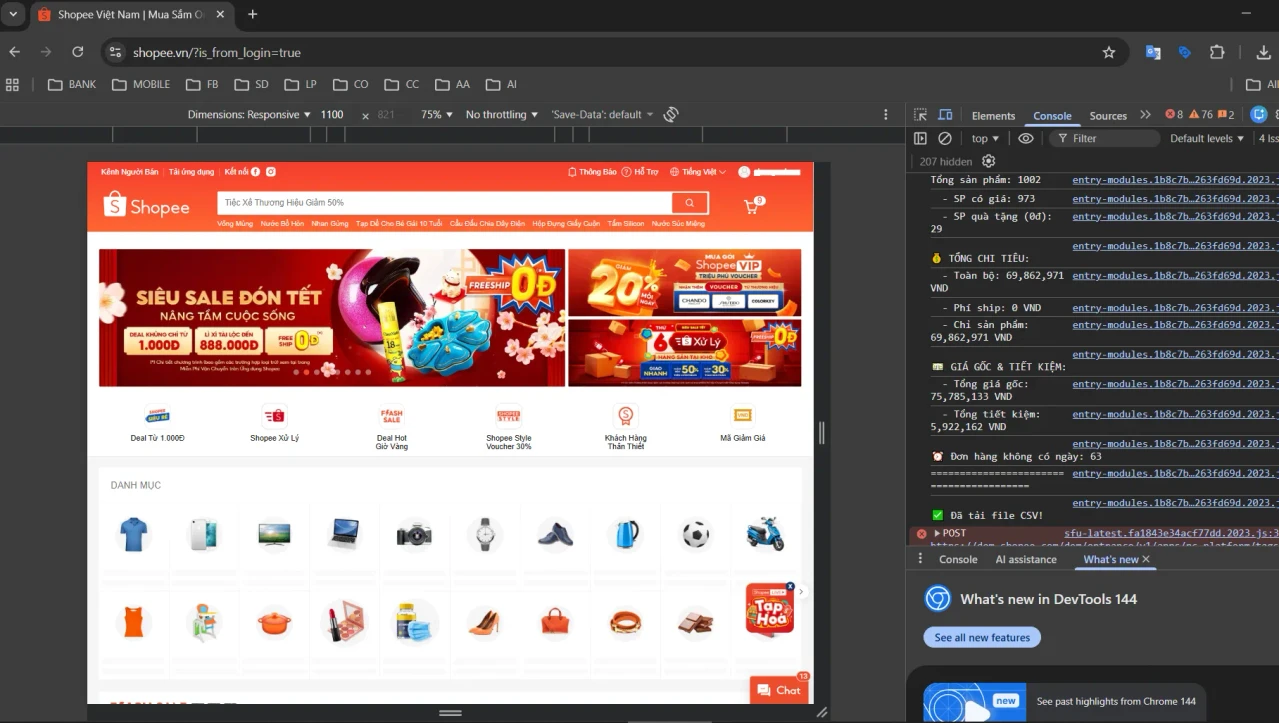This screenshot has width=1279, height=723.
Task: Open the Extensions puzzle icon
Action: [x=1217, y=52]
